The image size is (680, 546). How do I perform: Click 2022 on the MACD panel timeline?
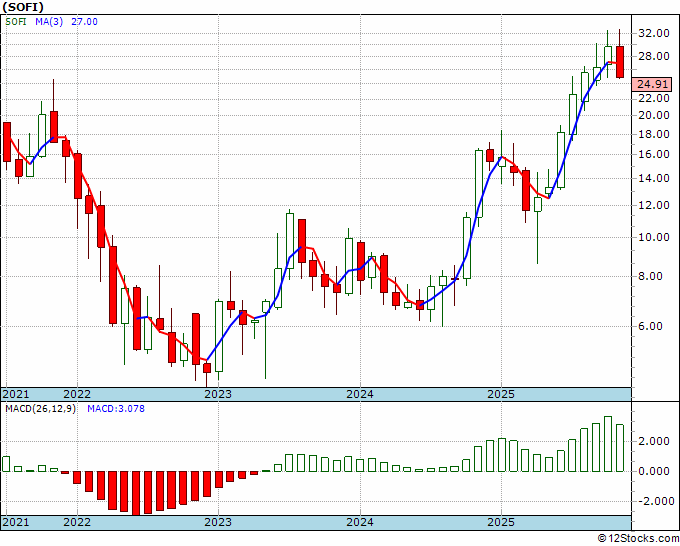point(77,522)
